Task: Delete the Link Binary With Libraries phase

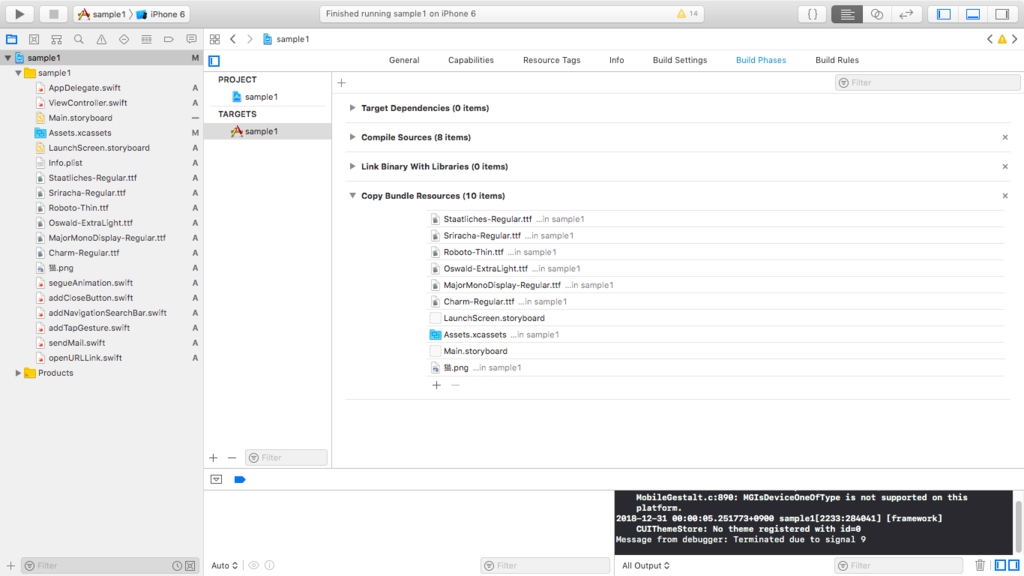Action: click(1005, 167)
